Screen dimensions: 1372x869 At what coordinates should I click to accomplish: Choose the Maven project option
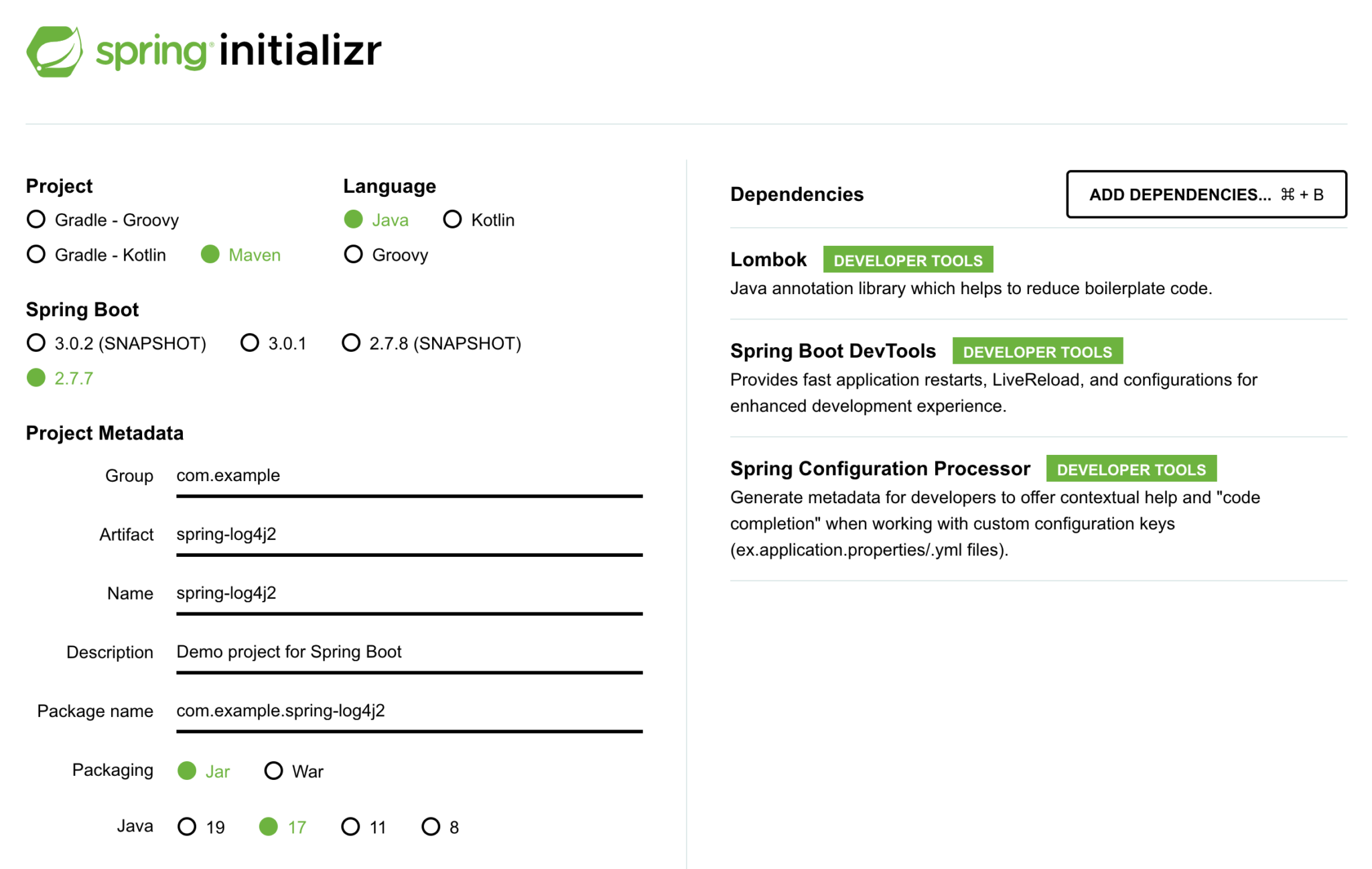(210, 255)
